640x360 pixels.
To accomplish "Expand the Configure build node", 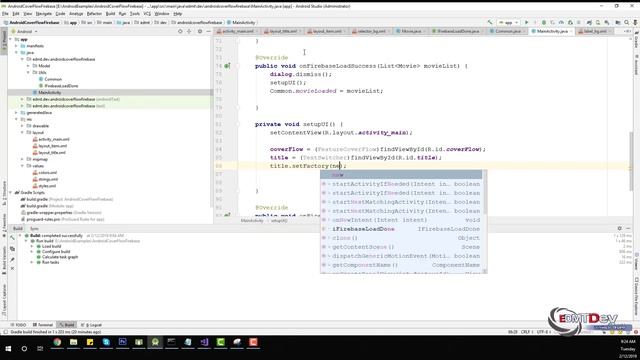I will (x=32, y=252).
